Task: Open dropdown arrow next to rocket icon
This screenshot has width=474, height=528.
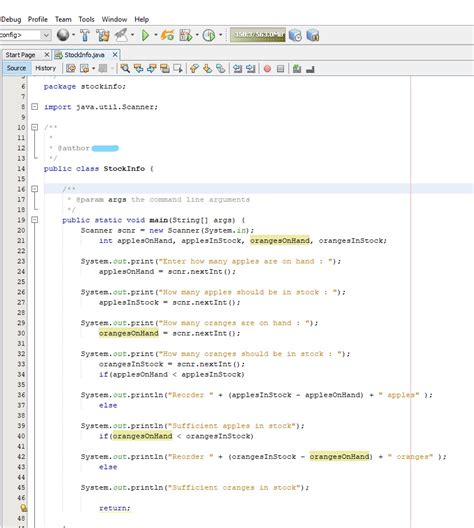Action: coord(132,35)
